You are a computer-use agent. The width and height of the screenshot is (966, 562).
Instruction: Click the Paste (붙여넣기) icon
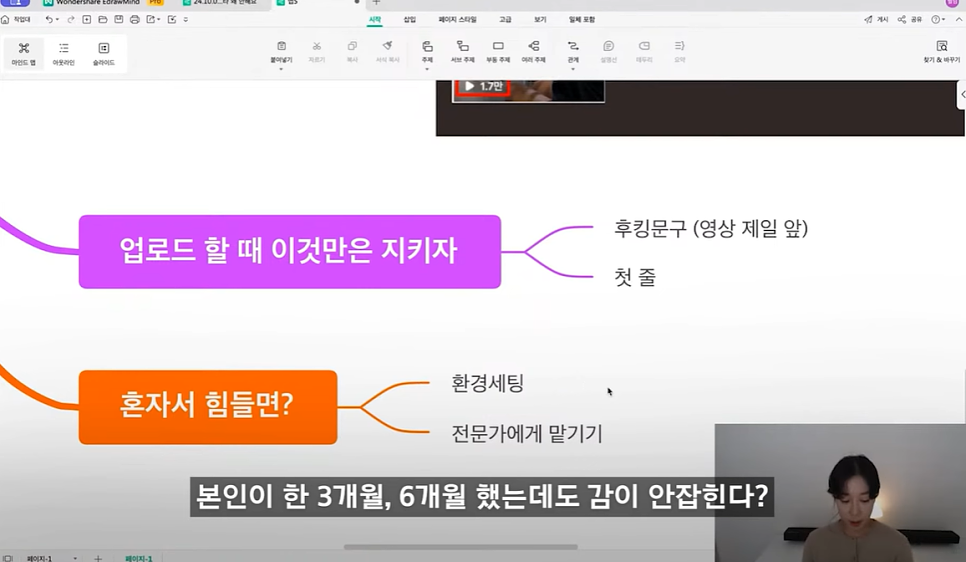(x=281, y=46)
